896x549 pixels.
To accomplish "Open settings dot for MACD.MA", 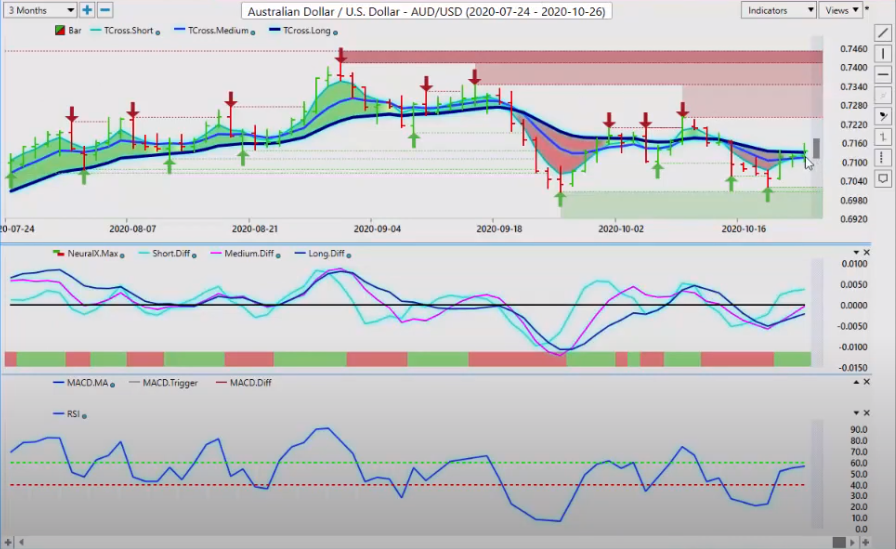I will tap(112, 385).
